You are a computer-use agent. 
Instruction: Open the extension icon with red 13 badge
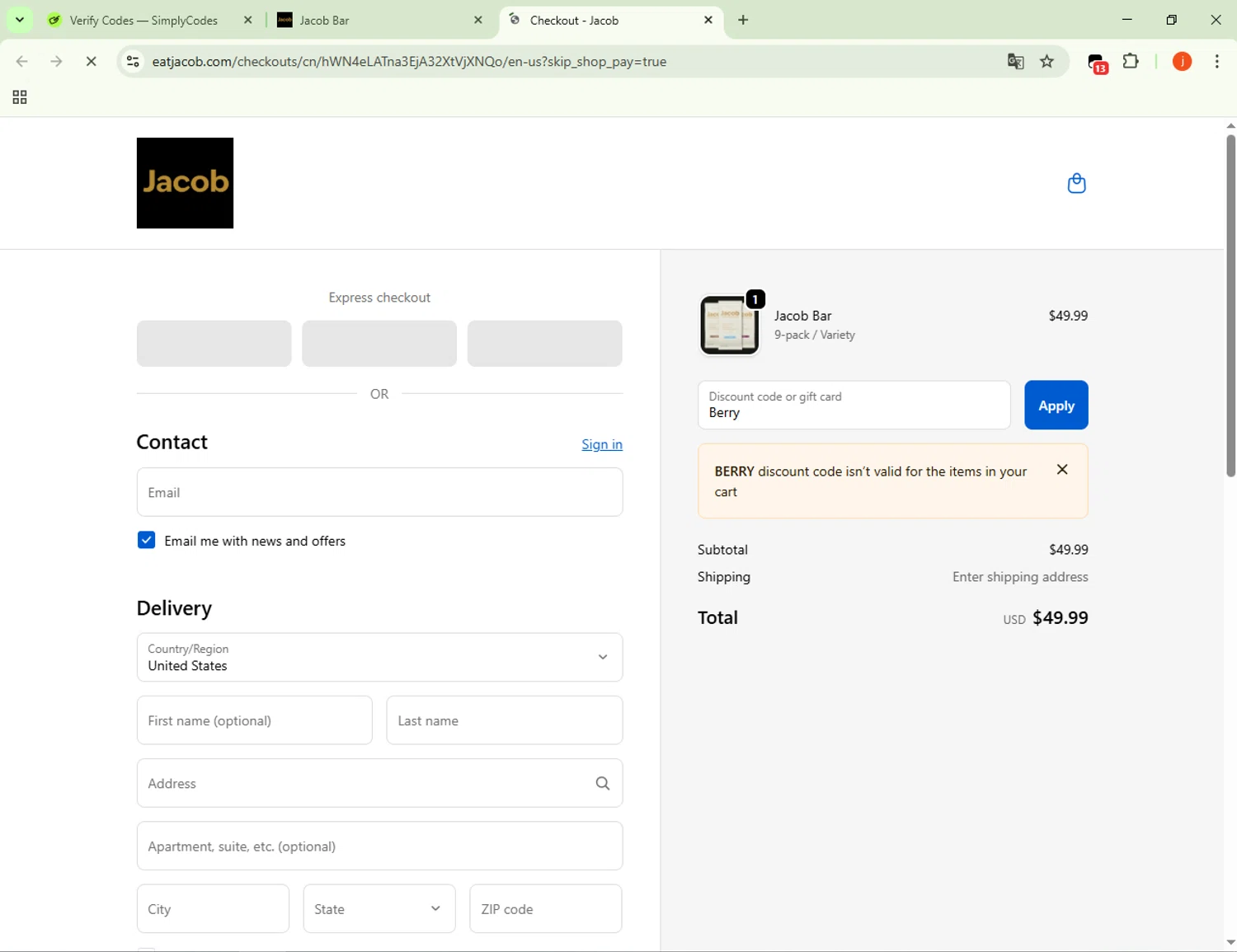[x=1097, y=63]
